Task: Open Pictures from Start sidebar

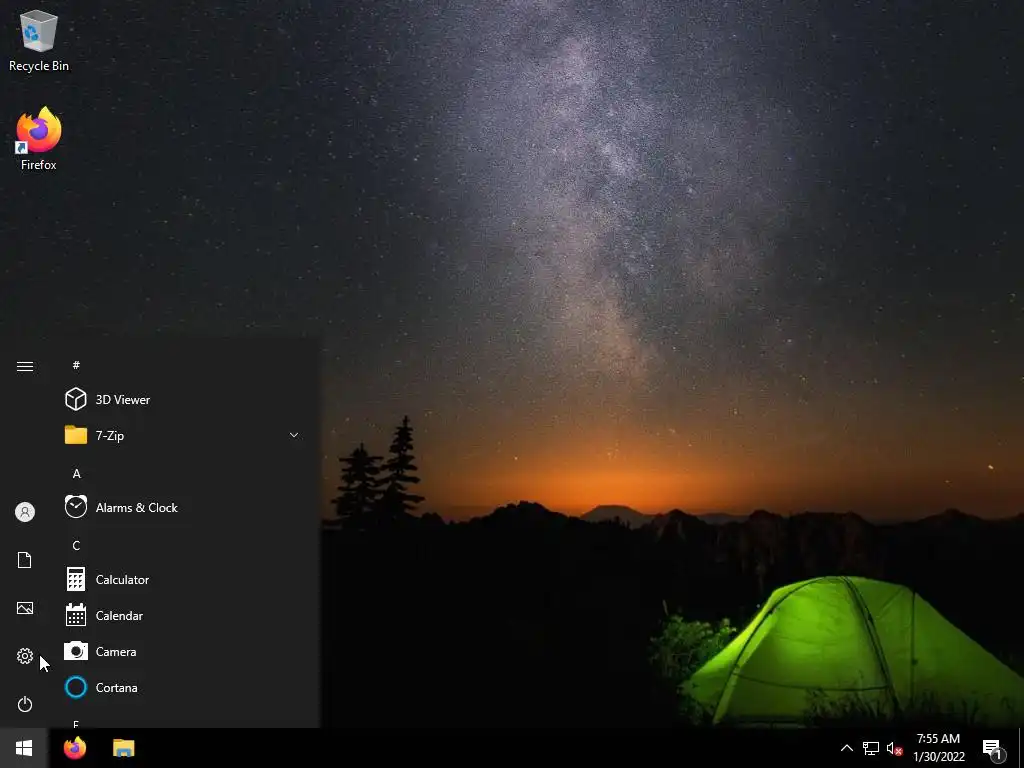Action: 25,608
